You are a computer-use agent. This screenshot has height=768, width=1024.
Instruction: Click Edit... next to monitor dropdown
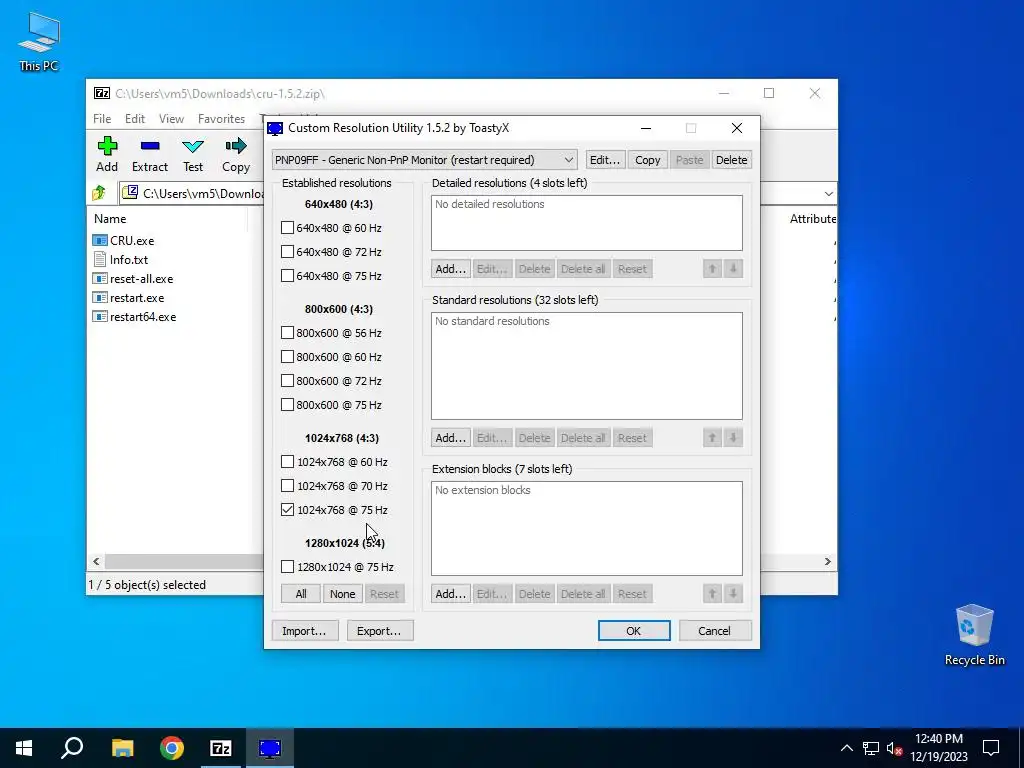click(605, 160)
